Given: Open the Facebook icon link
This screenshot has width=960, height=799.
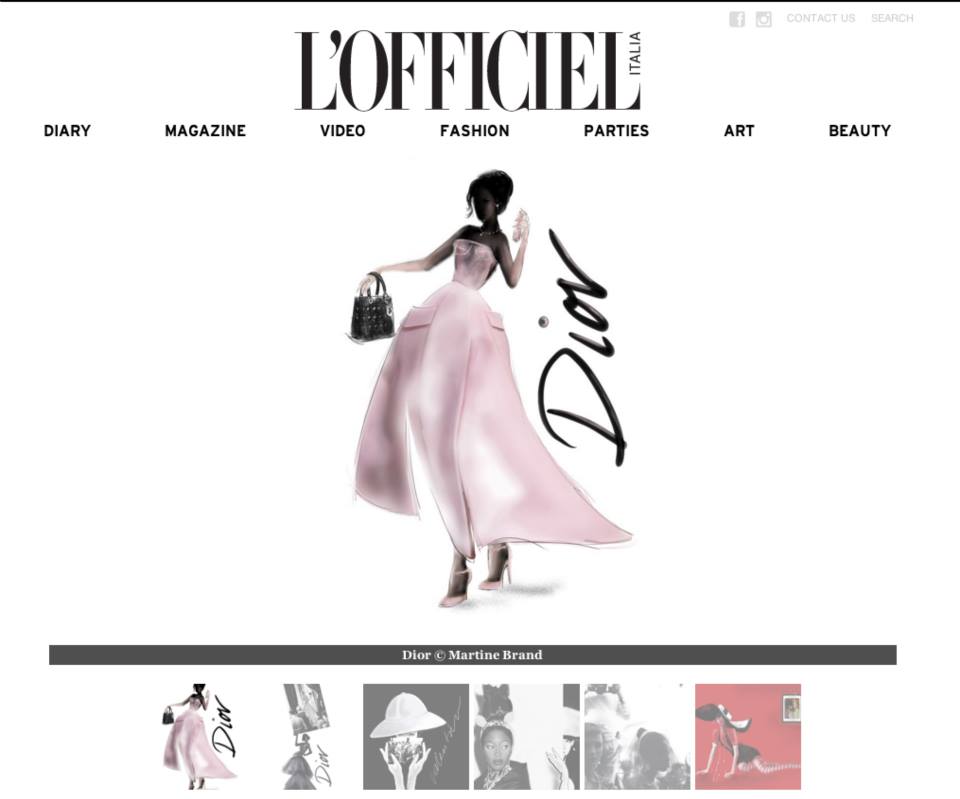Looking at the screenshot, I should point(737,19).
